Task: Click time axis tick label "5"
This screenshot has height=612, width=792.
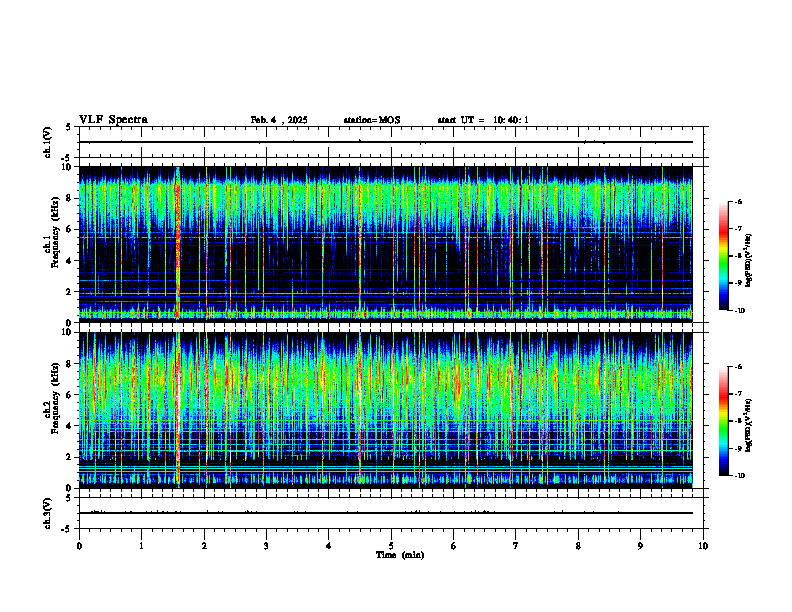Action: (x=391, y=546)
